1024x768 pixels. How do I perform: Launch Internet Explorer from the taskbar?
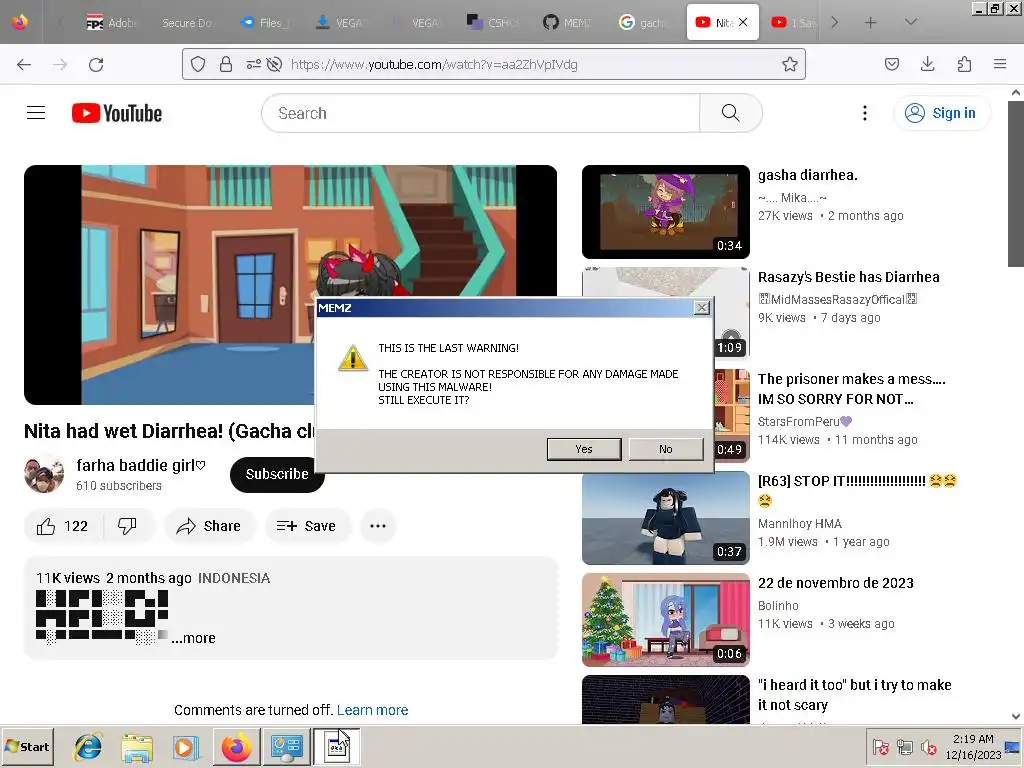88,747
